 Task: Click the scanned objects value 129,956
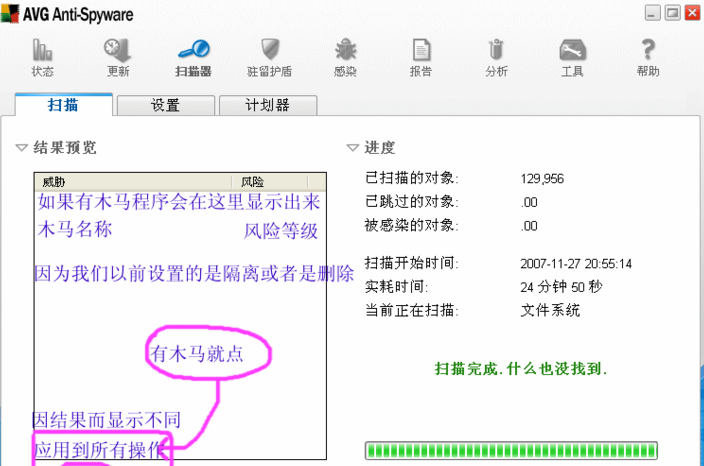(x=542, y=179)
